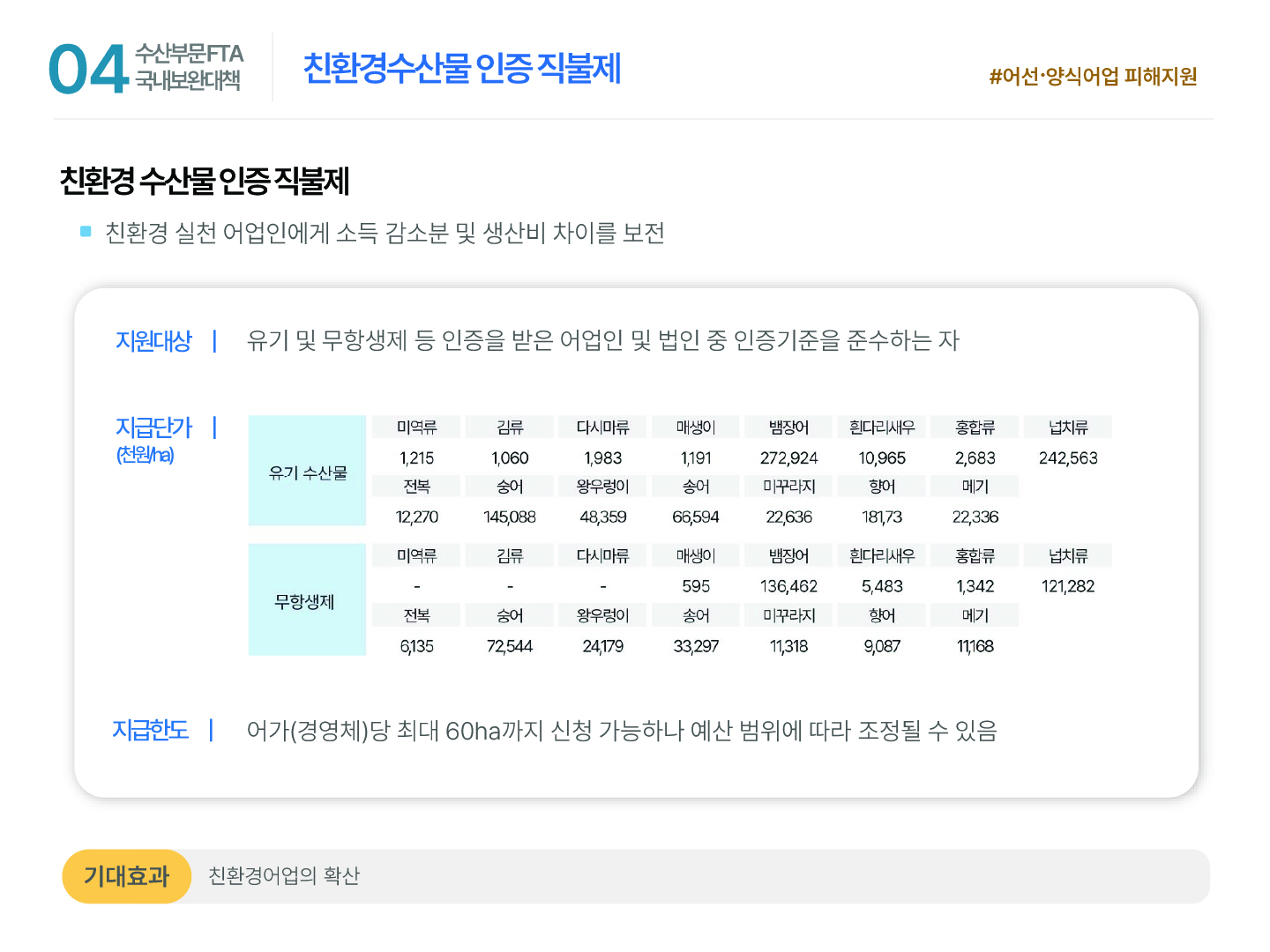The height and width of the screenshot is (952, 1270).
Task: Click the "수산부문FTA 국내보완대책" header label
Action: coord(189,67)
